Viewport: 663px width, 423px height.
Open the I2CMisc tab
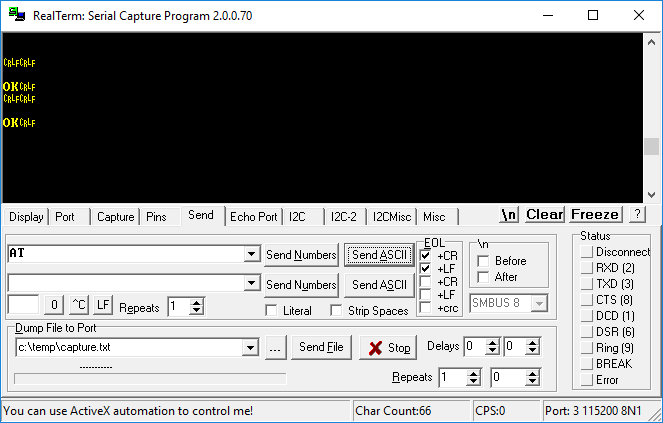pyautogui.click(x=392, y=217)
